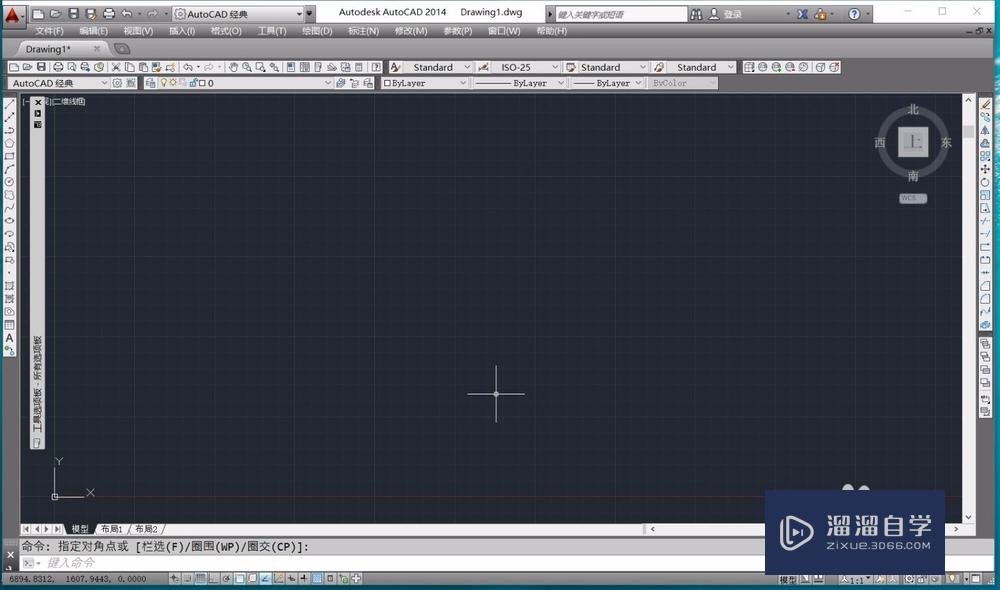Click the vertical scrollbar down arrow
The height and width of the screenshot is (590, 1000).
click(x=968, y=517)
